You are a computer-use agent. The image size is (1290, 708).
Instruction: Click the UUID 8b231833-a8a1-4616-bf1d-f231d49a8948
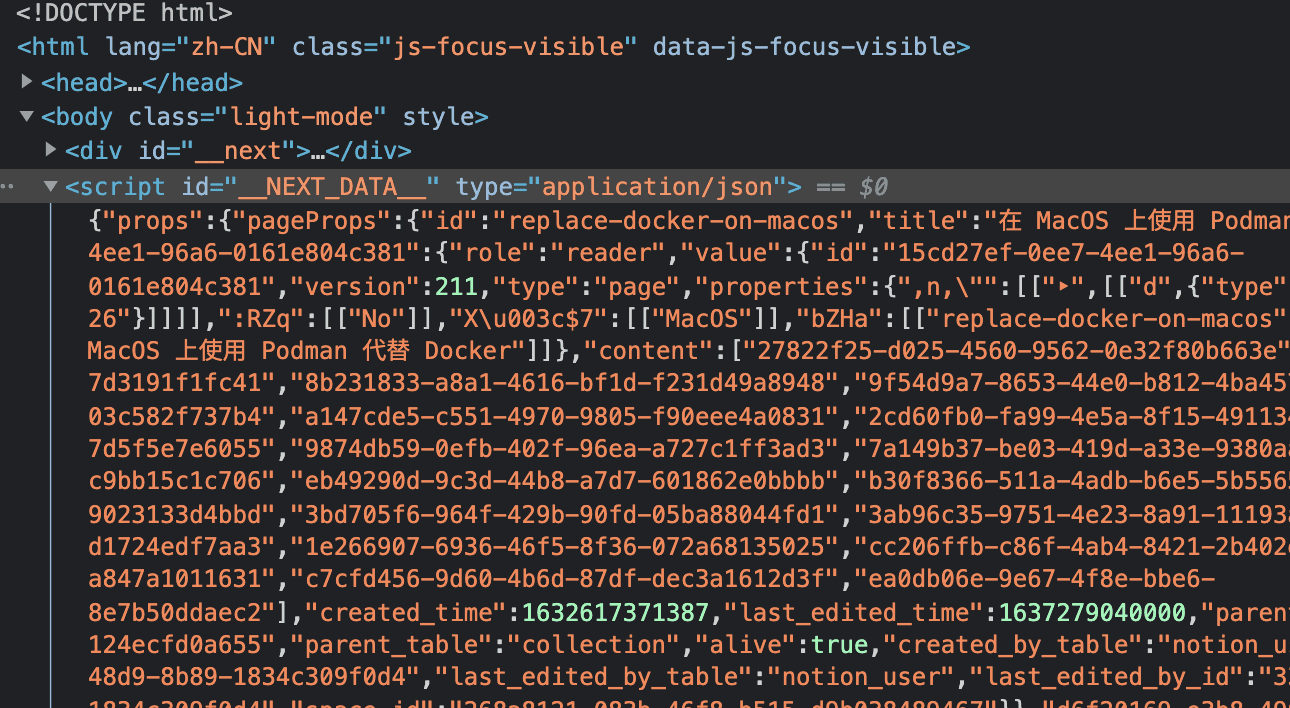[x=565, y=383]
